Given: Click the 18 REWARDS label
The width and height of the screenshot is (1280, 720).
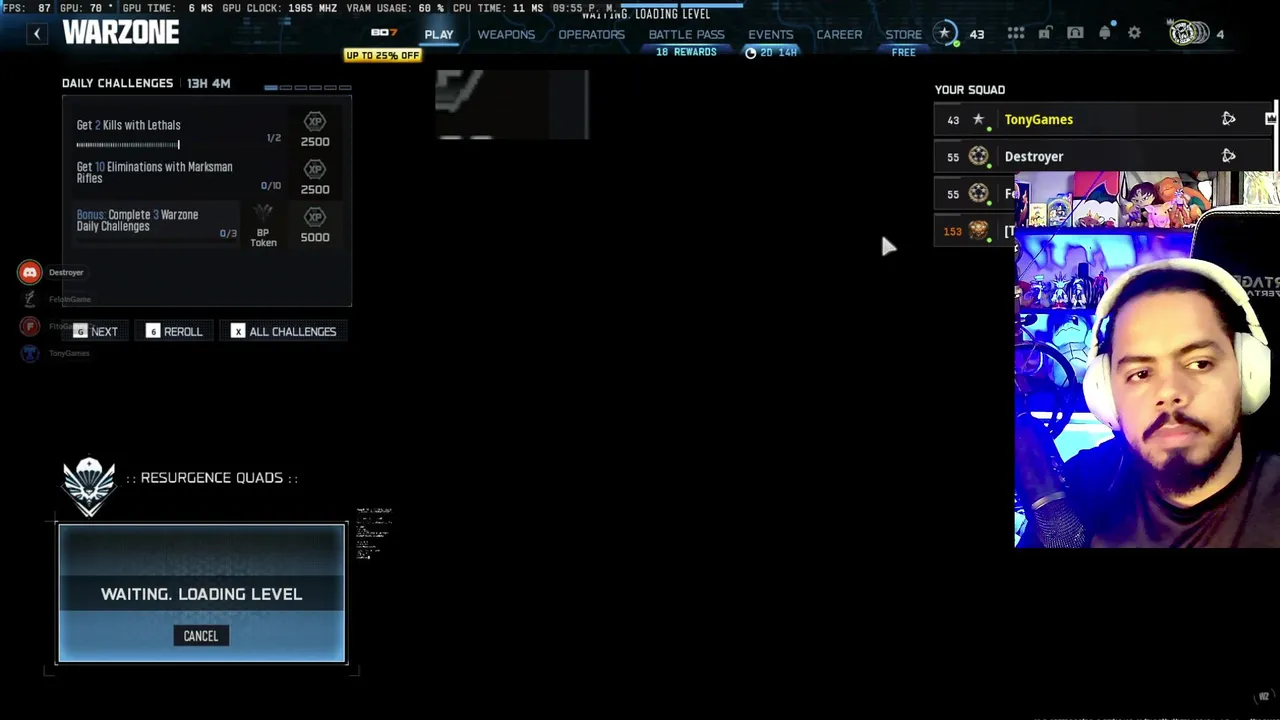Looking at the screenshot, I should (686, 52).
